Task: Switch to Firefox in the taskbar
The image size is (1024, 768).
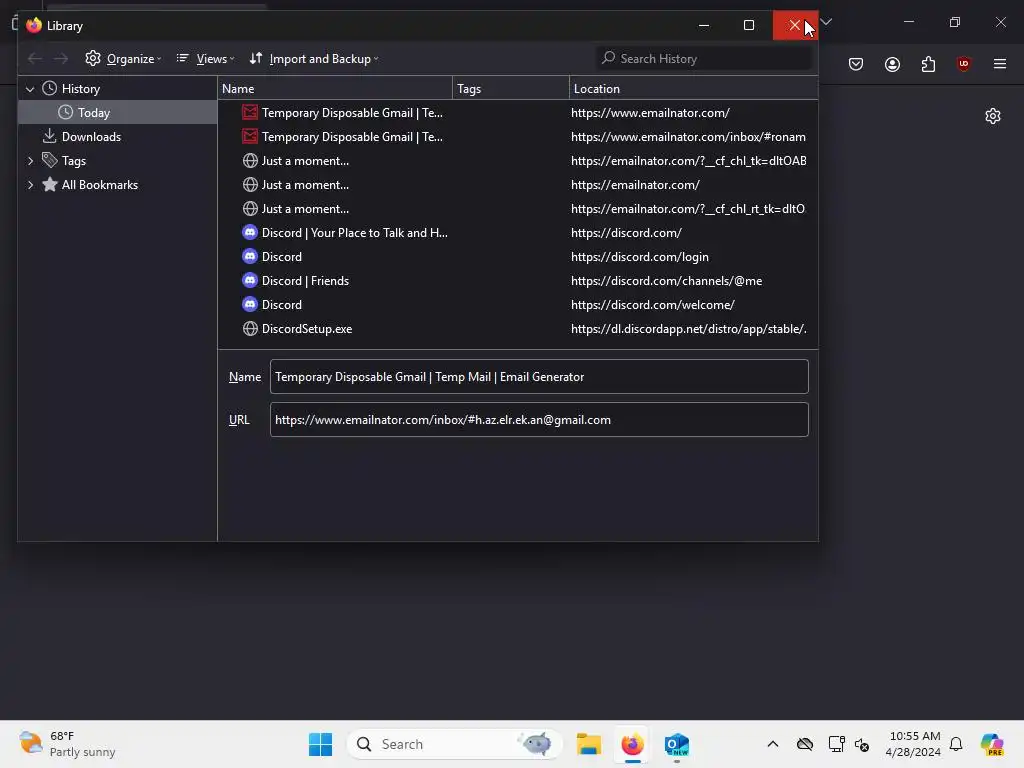Action: click(632, 744)
